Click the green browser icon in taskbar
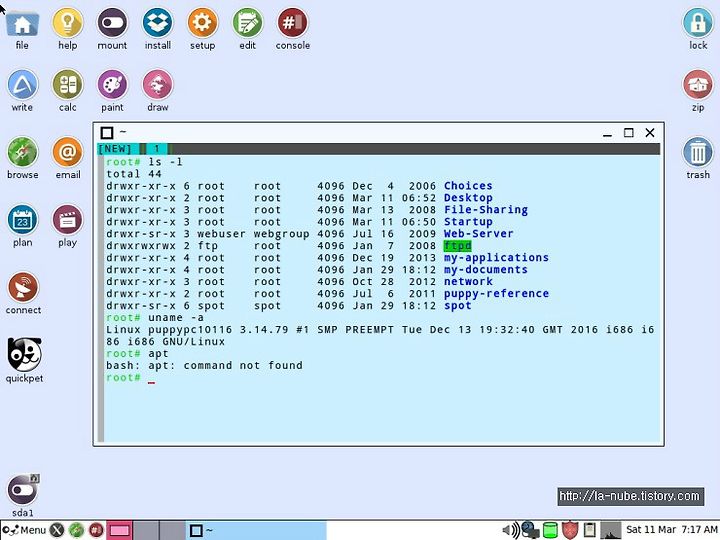Image resolution: width=720 pixels, height=540 pixels. click(x=76, y=530)
